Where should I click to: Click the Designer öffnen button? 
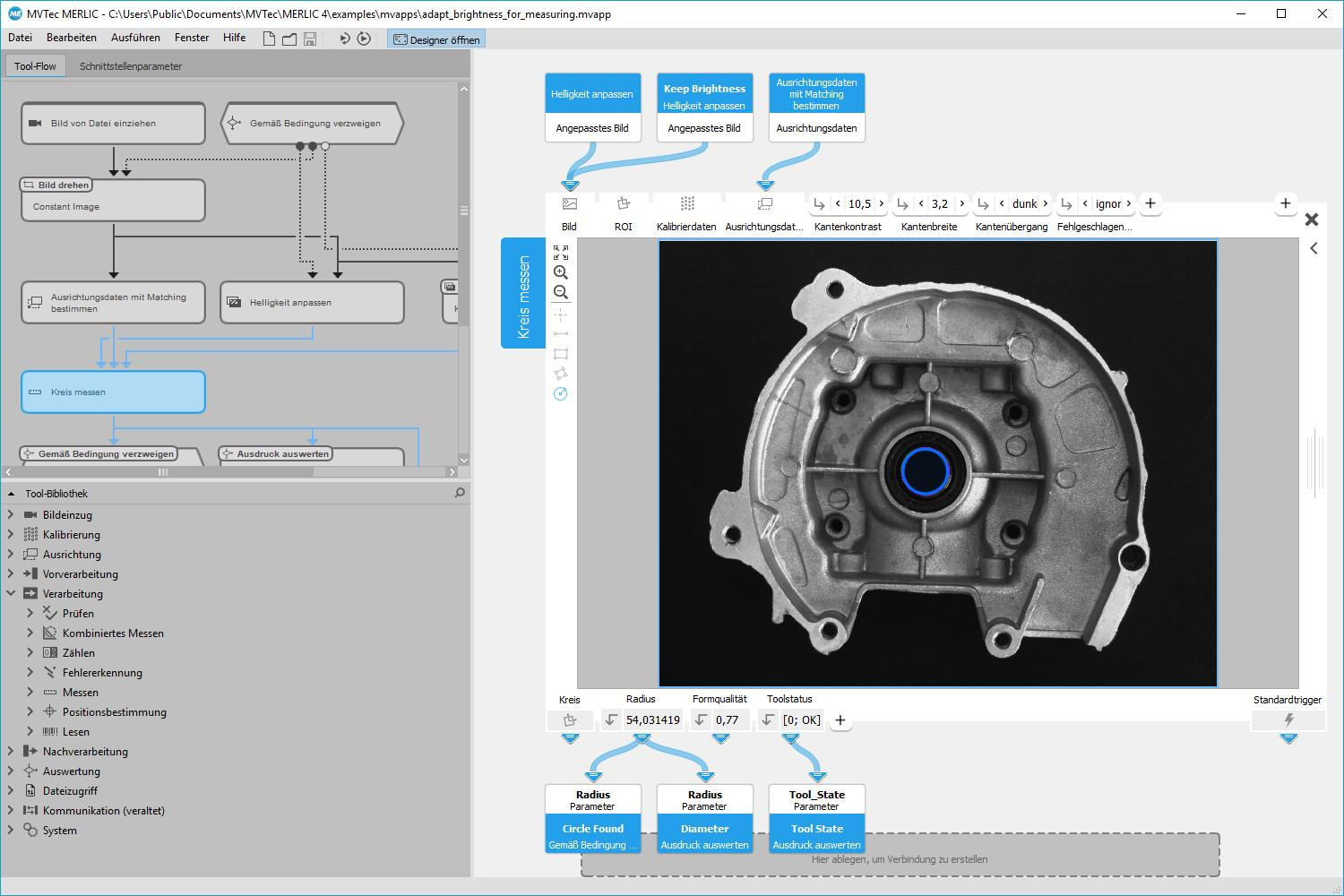(436, 39)
